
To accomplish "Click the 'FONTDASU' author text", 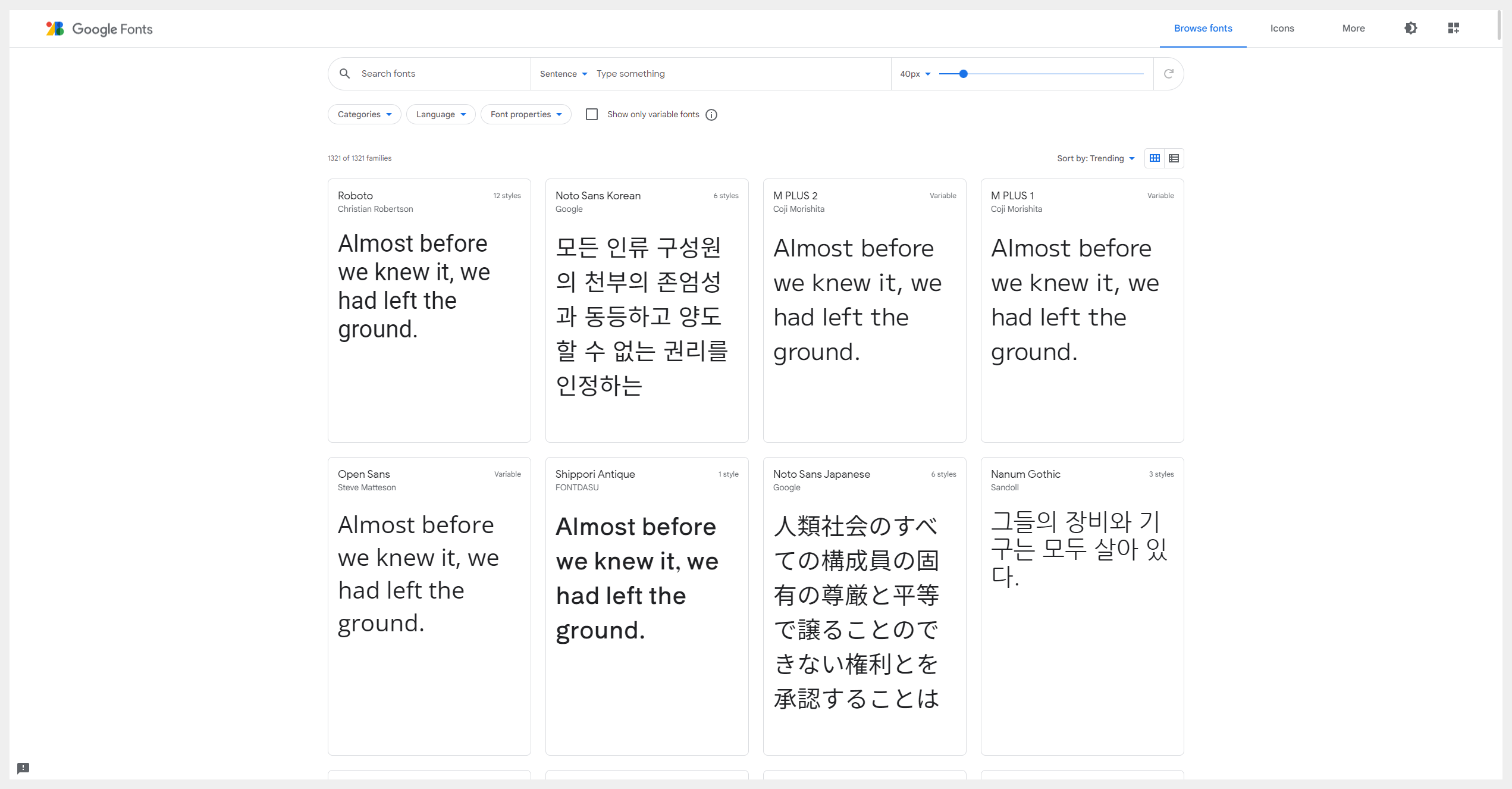I will point(577,487).
